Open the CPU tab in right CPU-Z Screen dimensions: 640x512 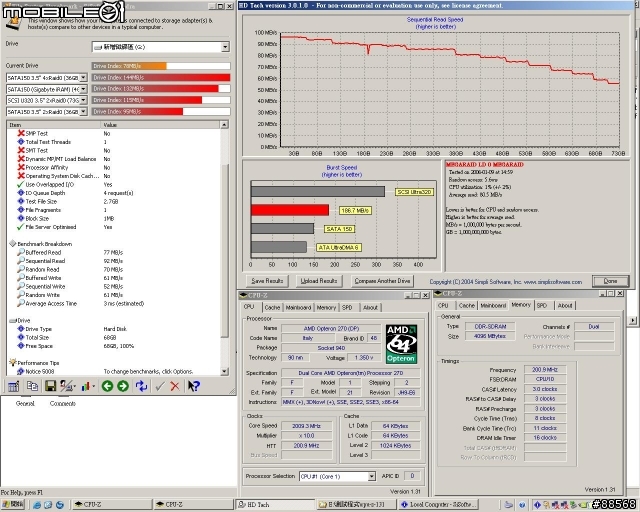pos(443,305)
